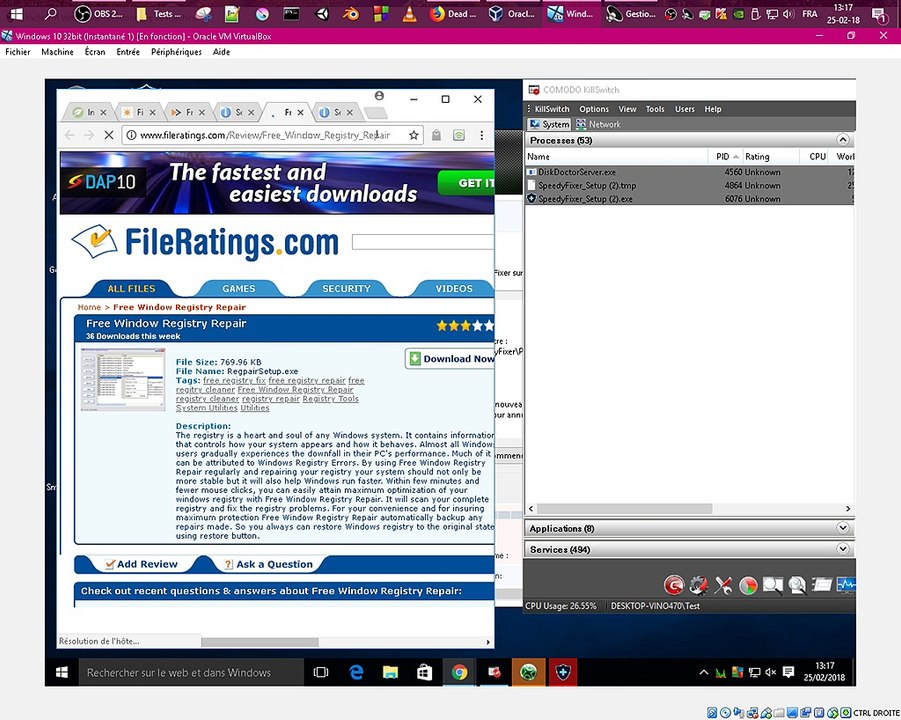The image size is (901, 720).
Task: Click the VirtualBox optical drive status icon
Action: coord(725,713)
